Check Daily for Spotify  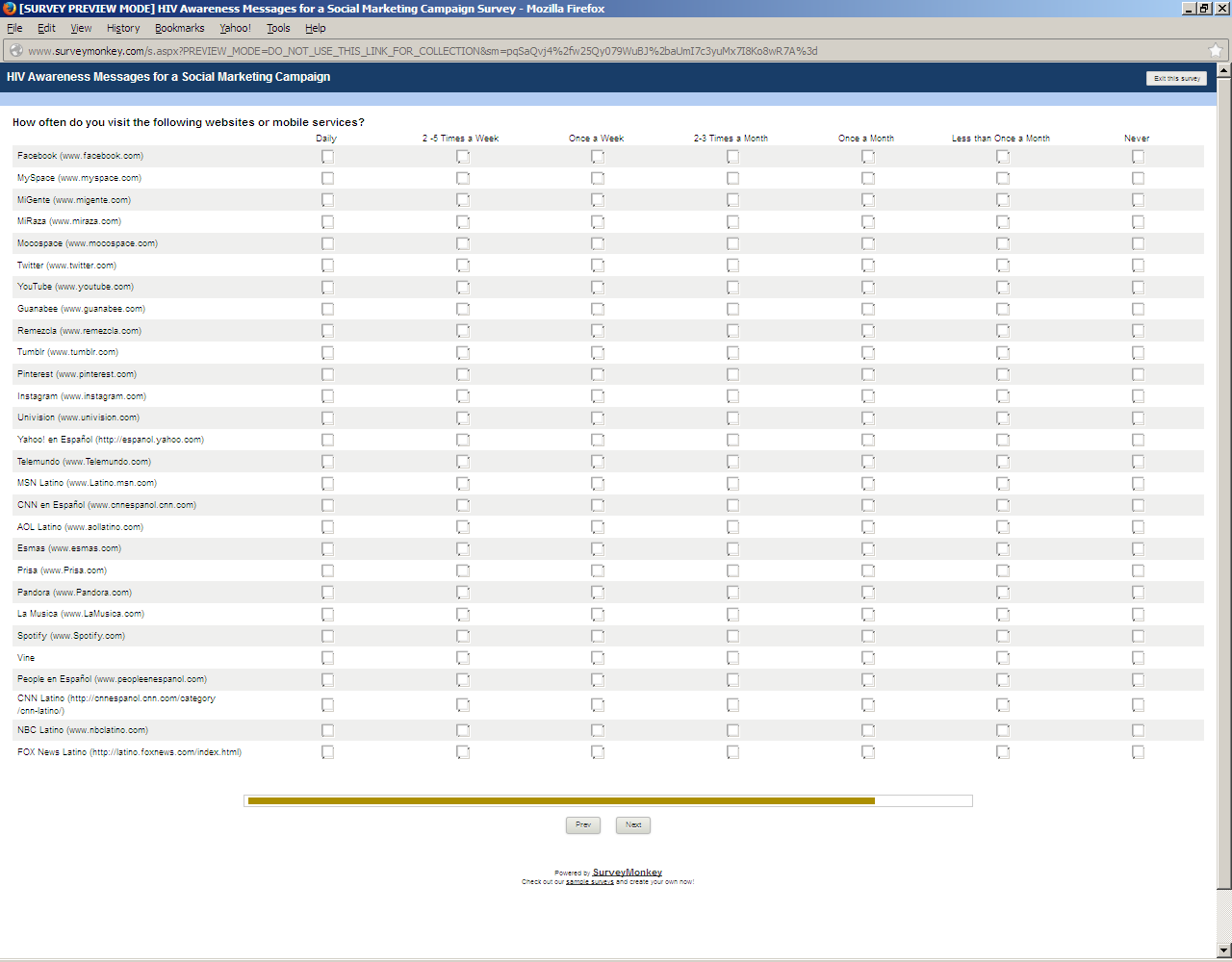[x=327, y=636]
